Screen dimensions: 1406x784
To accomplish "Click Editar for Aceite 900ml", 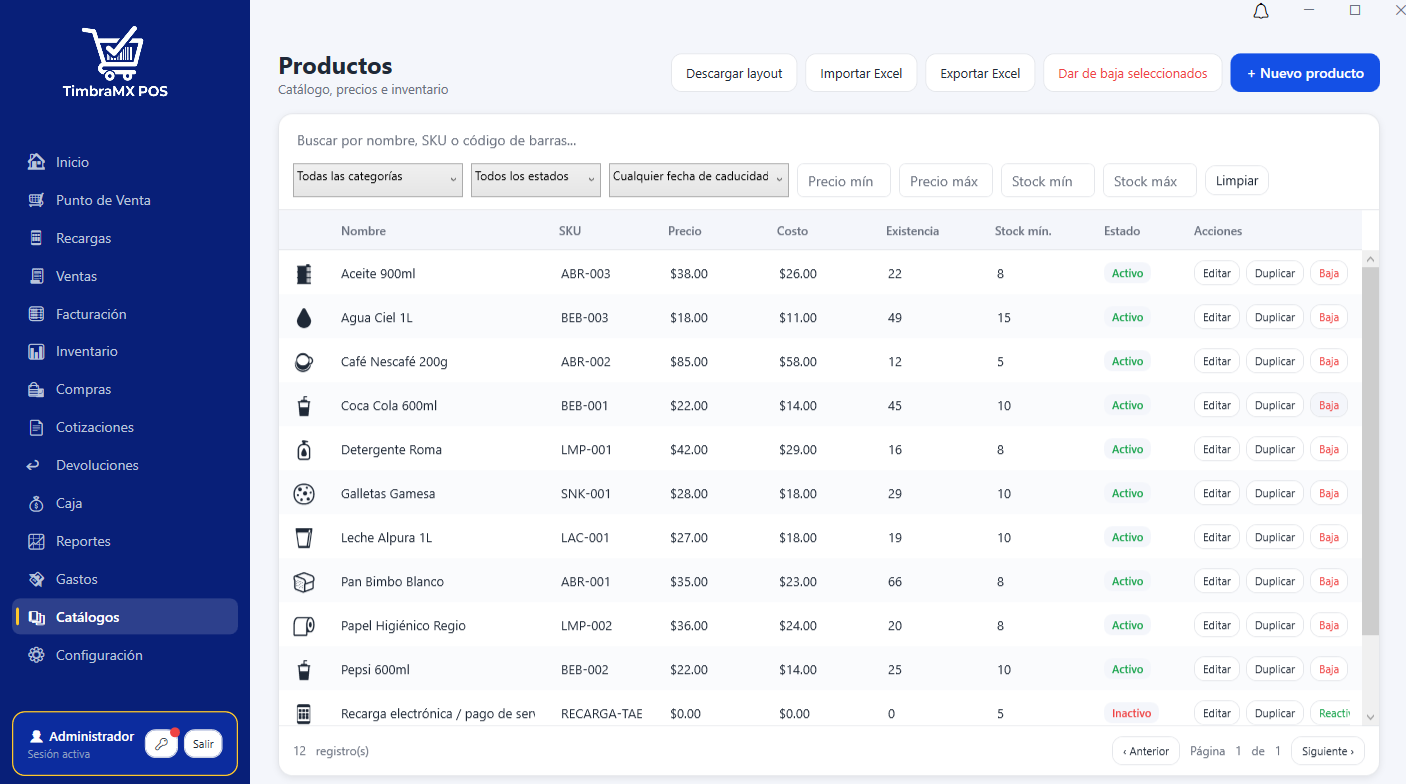I will coord(1217,274).
